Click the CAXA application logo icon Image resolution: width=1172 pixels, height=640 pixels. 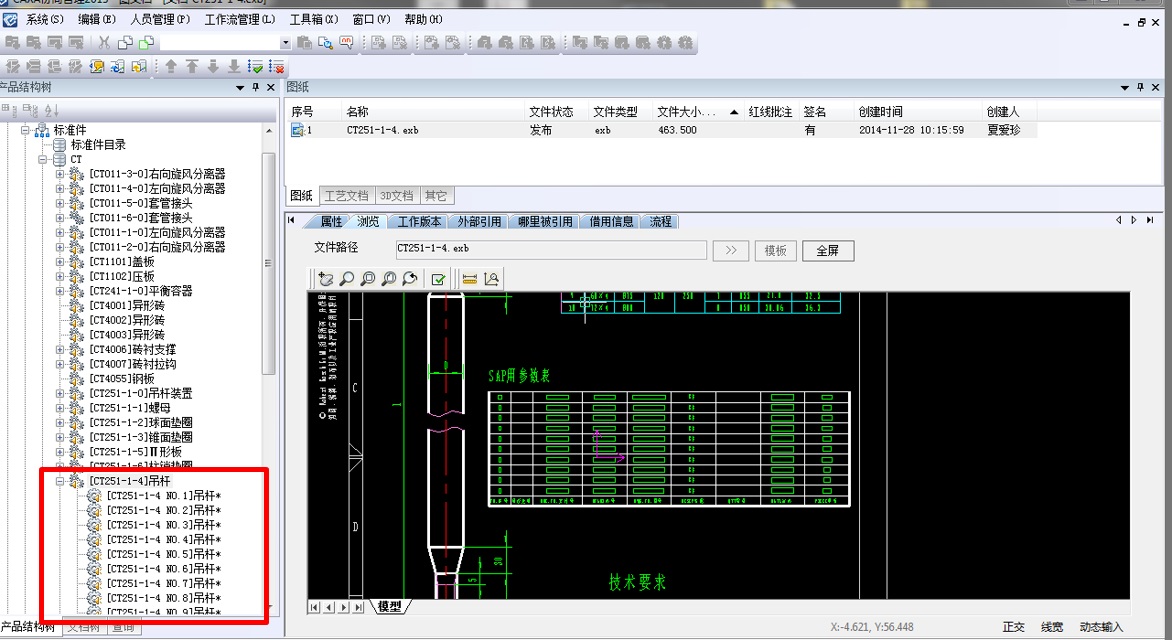(10, 19)
